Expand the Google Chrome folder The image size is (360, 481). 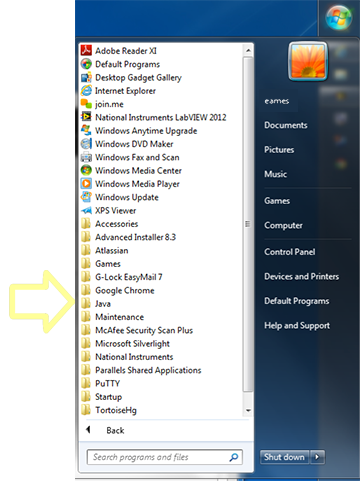coord(118,291)
